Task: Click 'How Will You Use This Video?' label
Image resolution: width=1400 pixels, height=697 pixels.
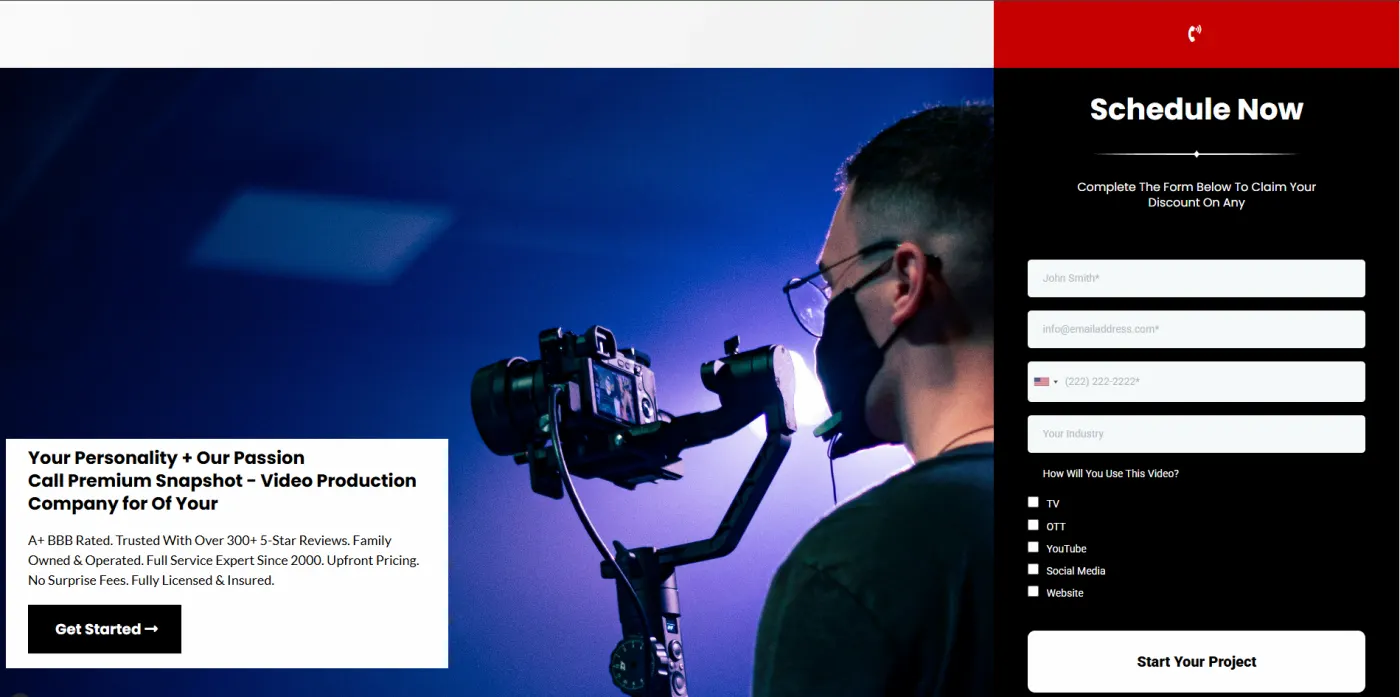Action: (1110, 474)
